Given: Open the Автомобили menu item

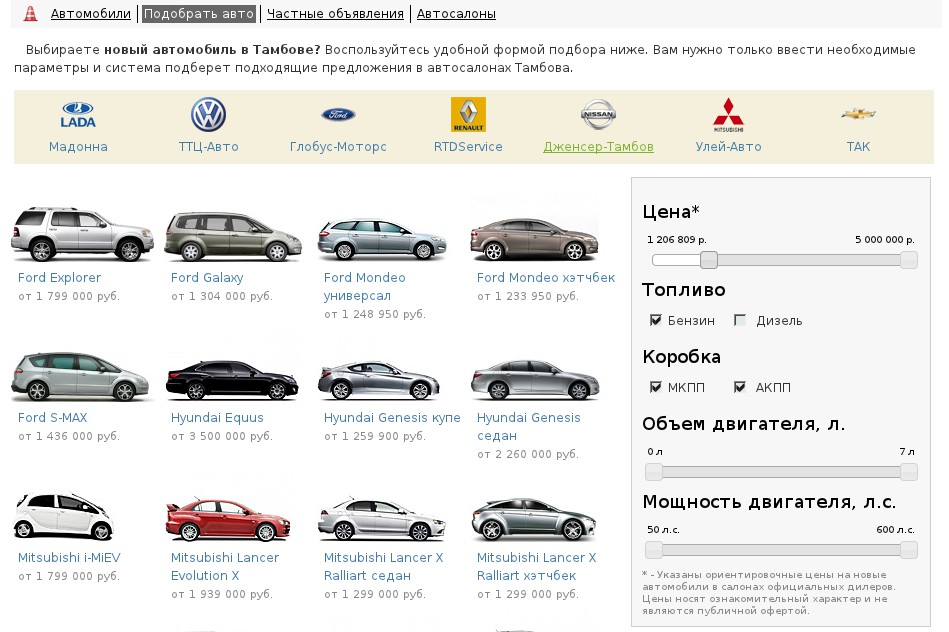Looking at the screenshot, I should tap(91, 13).
